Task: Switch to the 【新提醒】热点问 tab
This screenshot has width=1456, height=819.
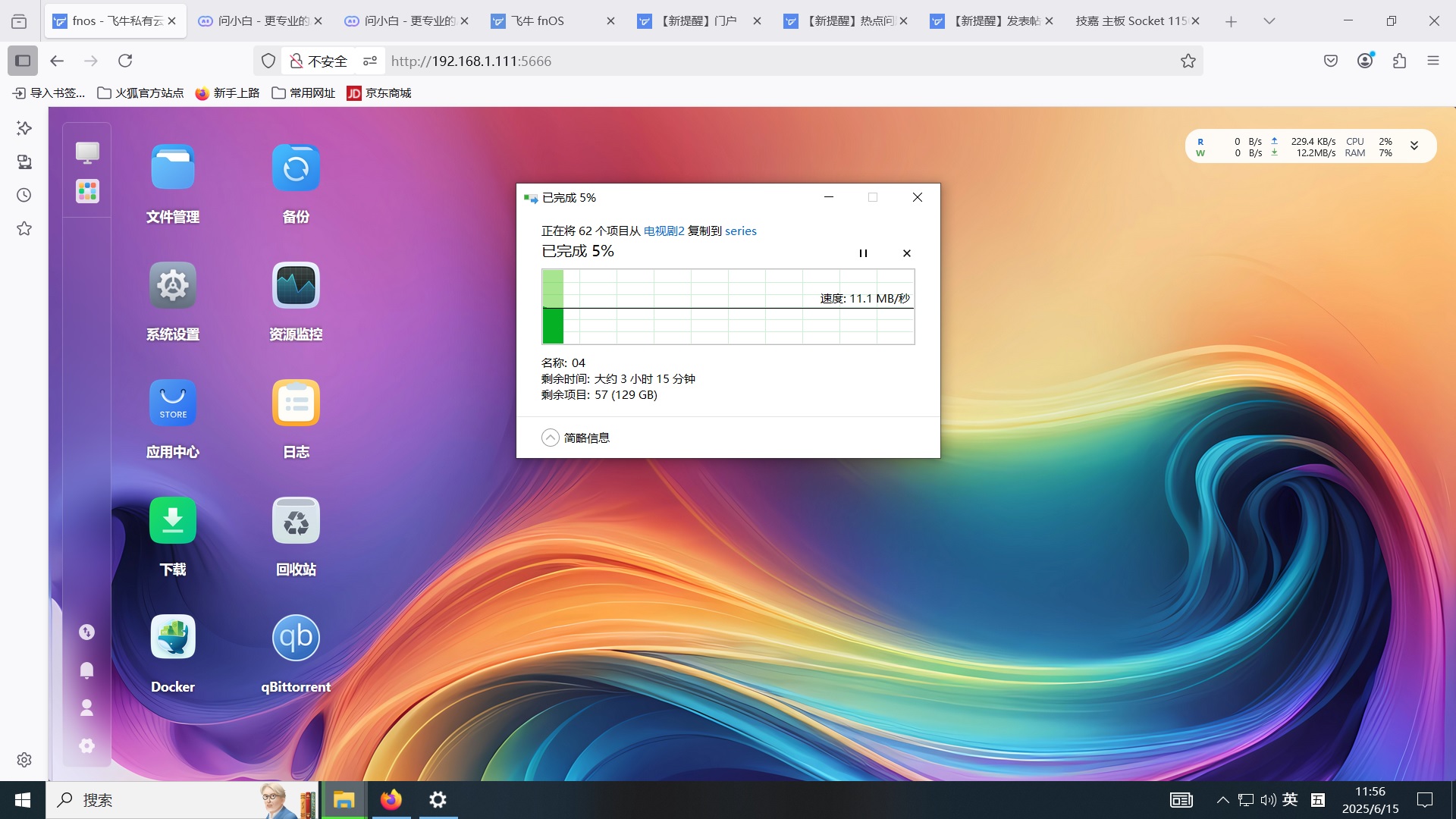Action: [846, 21]
